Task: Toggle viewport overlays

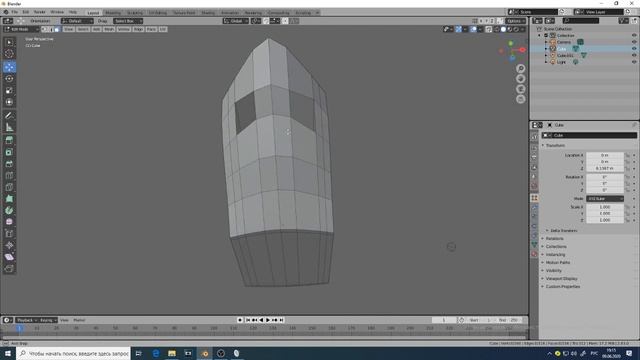Action: (473, 29)
